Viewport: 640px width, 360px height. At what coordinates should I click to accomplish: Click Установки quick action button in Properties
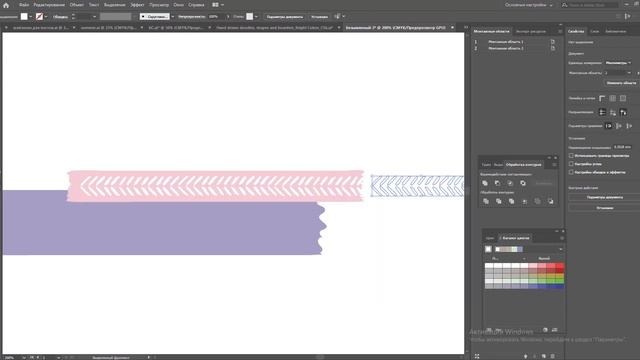tap(604, 208)
